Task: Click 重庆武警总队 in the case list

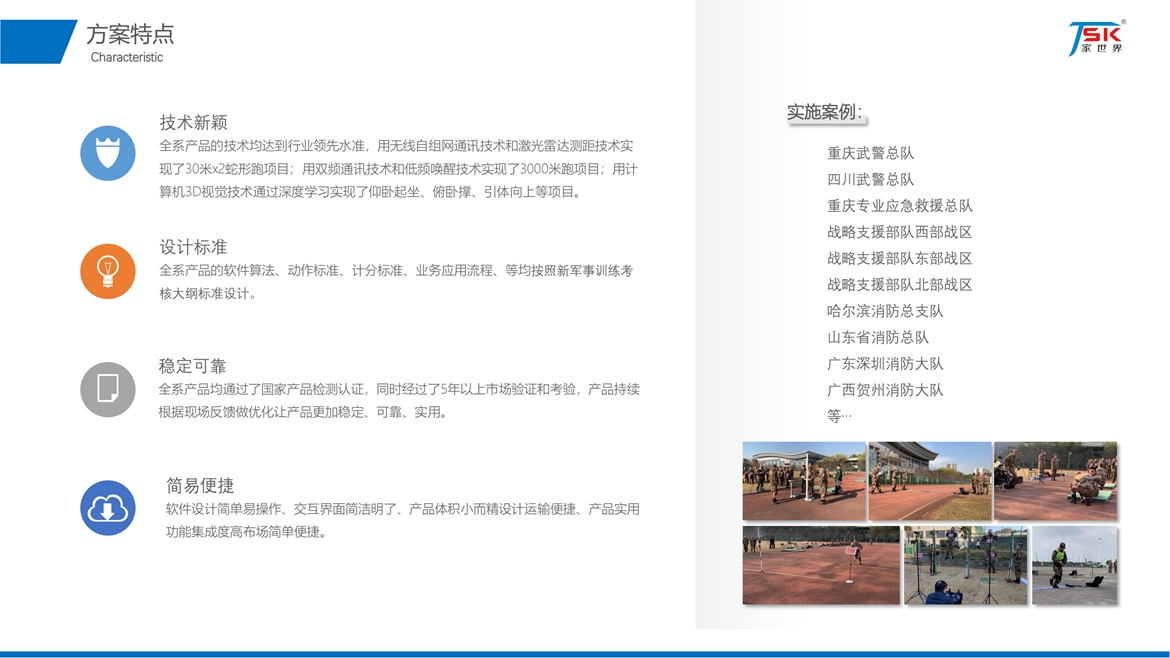Action: 870,153
